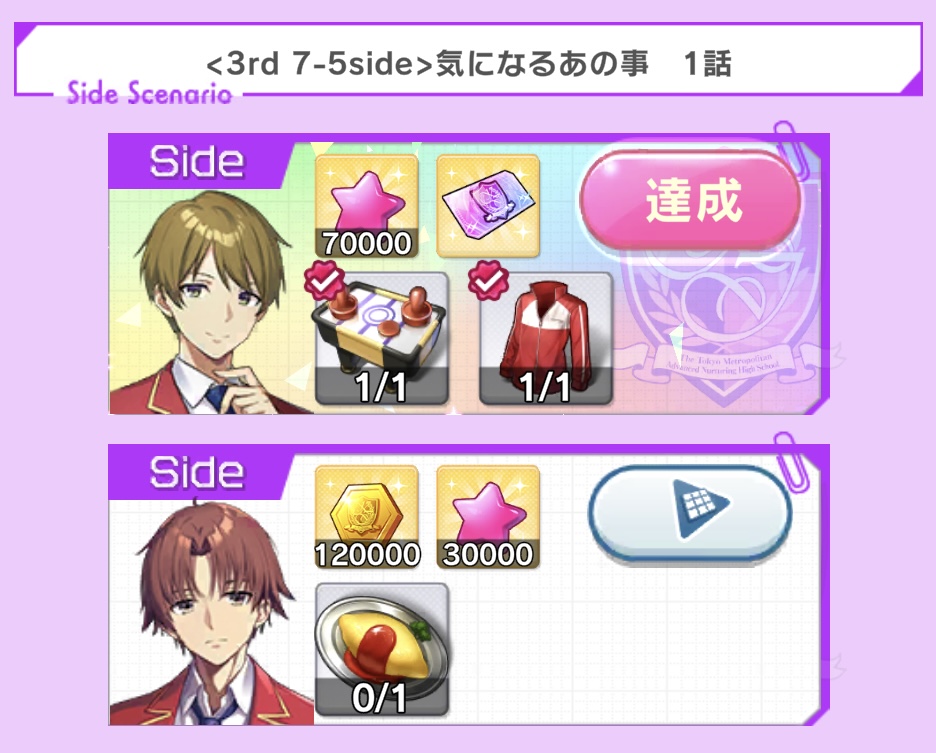Image resolution: width=936 pixels, height=753 pixels.
Task: Click the gold coin 120000 reward
Action: [x=367, y=517]
